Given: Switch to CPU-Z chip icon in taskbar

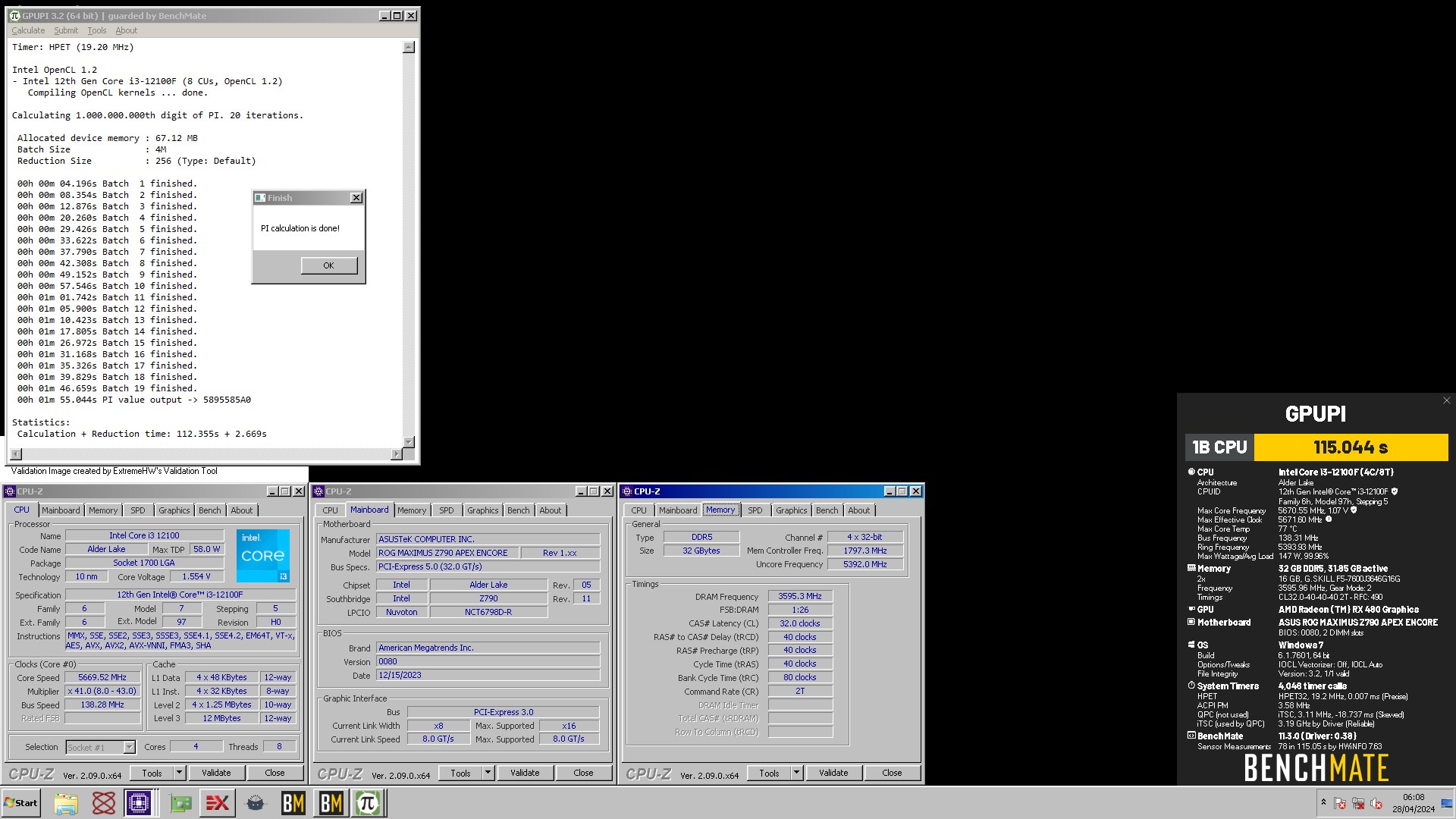Looking at the screenshot, I should pyautogui.click(x=140, y=803).
